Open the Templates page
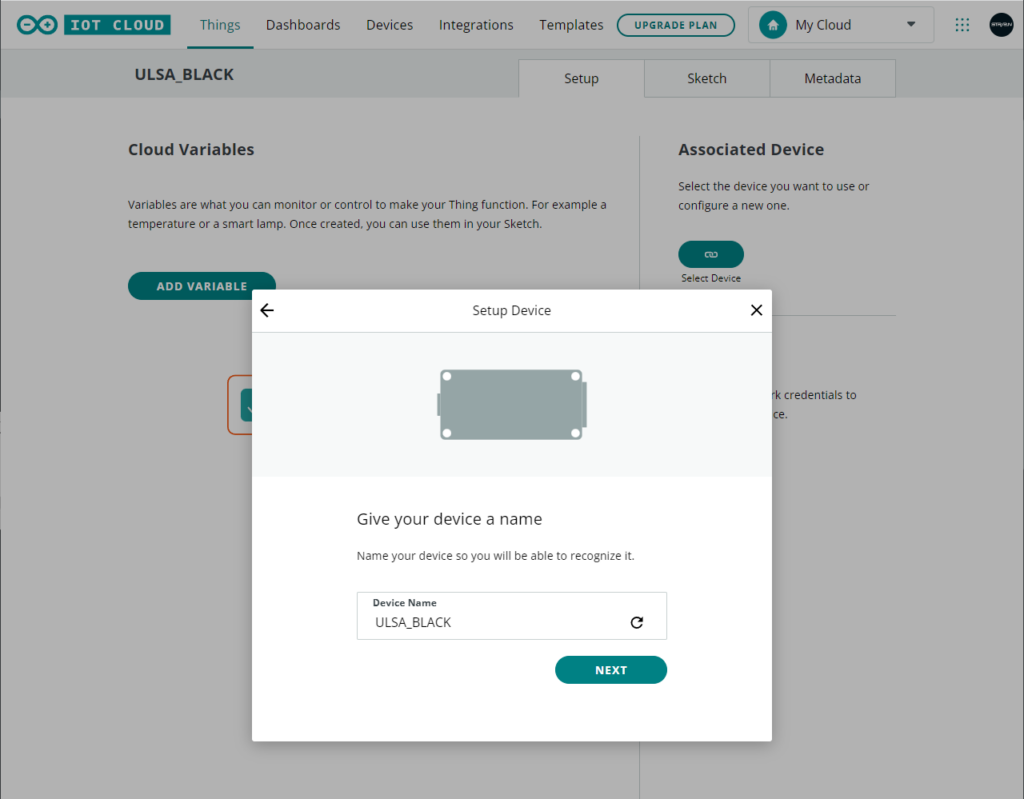Image resolution: width=1024 pixels, height=799 pixels. coord(571,25)
